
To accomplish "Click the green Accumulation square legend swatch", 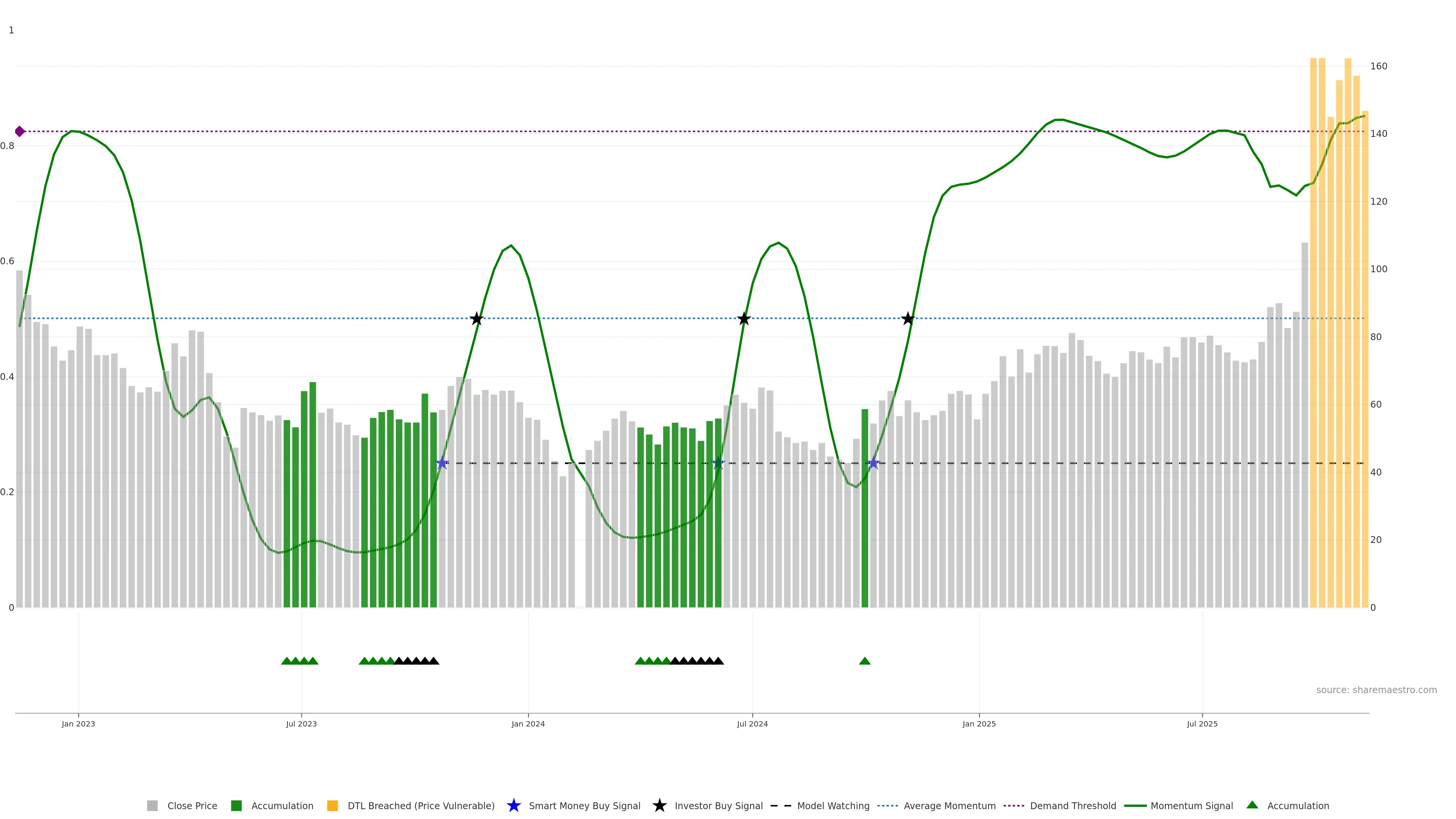I will [236, 805].
